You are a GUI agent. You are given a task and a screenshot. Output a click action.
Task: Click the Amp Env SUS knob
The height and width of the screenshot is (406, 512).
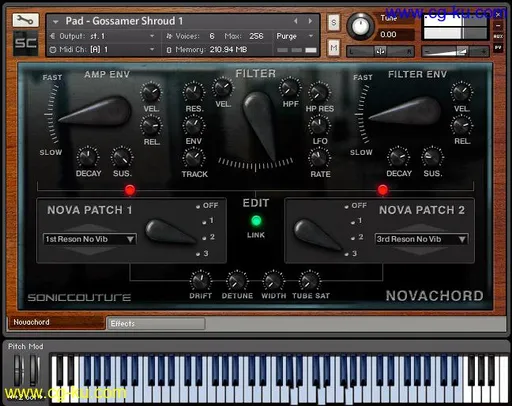[x=122, y=157]
